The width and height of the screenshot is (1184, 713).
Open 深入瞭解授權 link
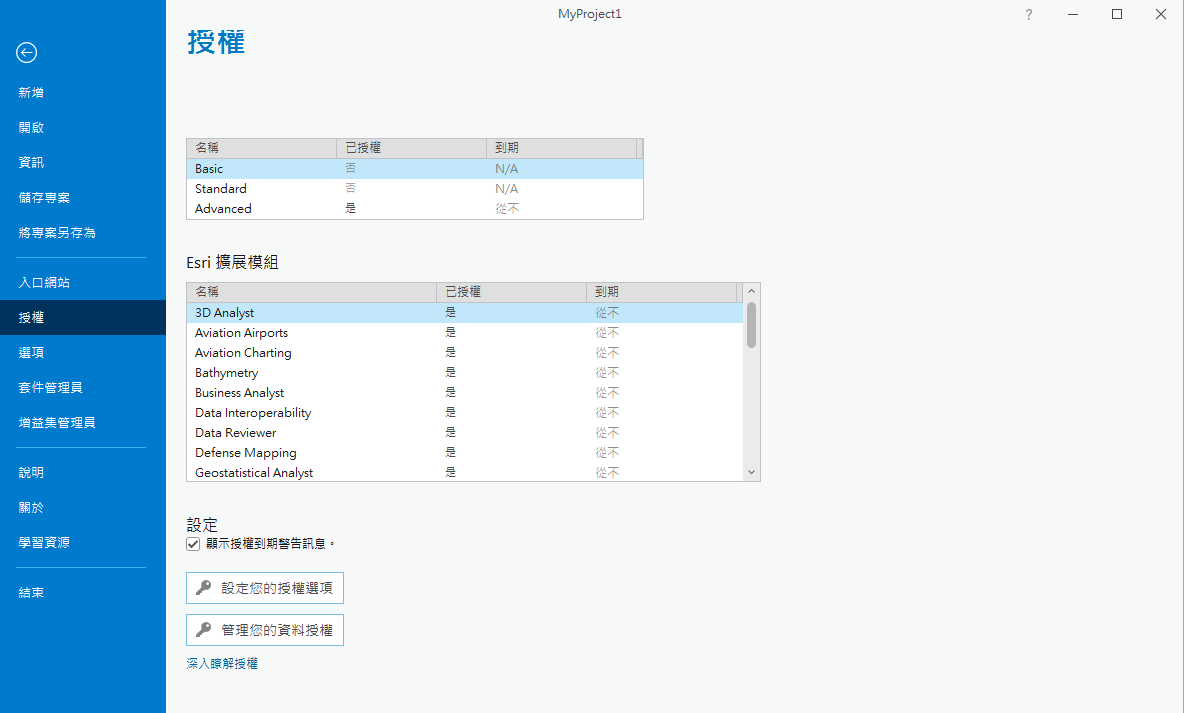coord(222,663)
